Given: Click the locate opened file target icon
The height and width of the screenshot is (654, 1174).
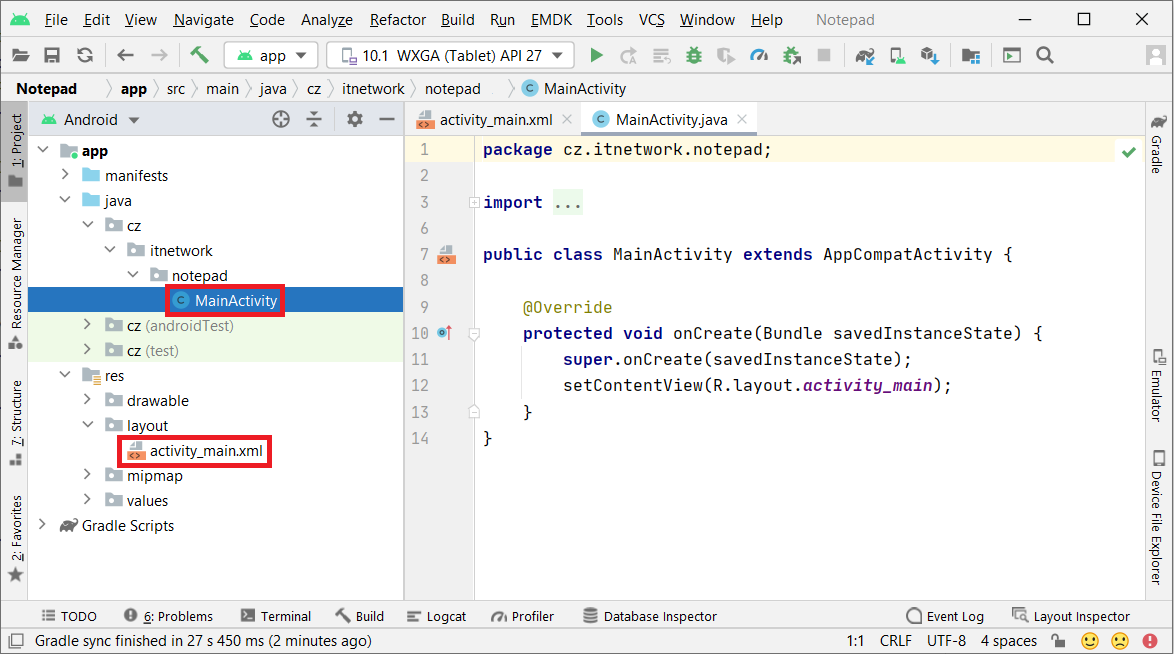Looking at the screenshot, I should point(281,120).
